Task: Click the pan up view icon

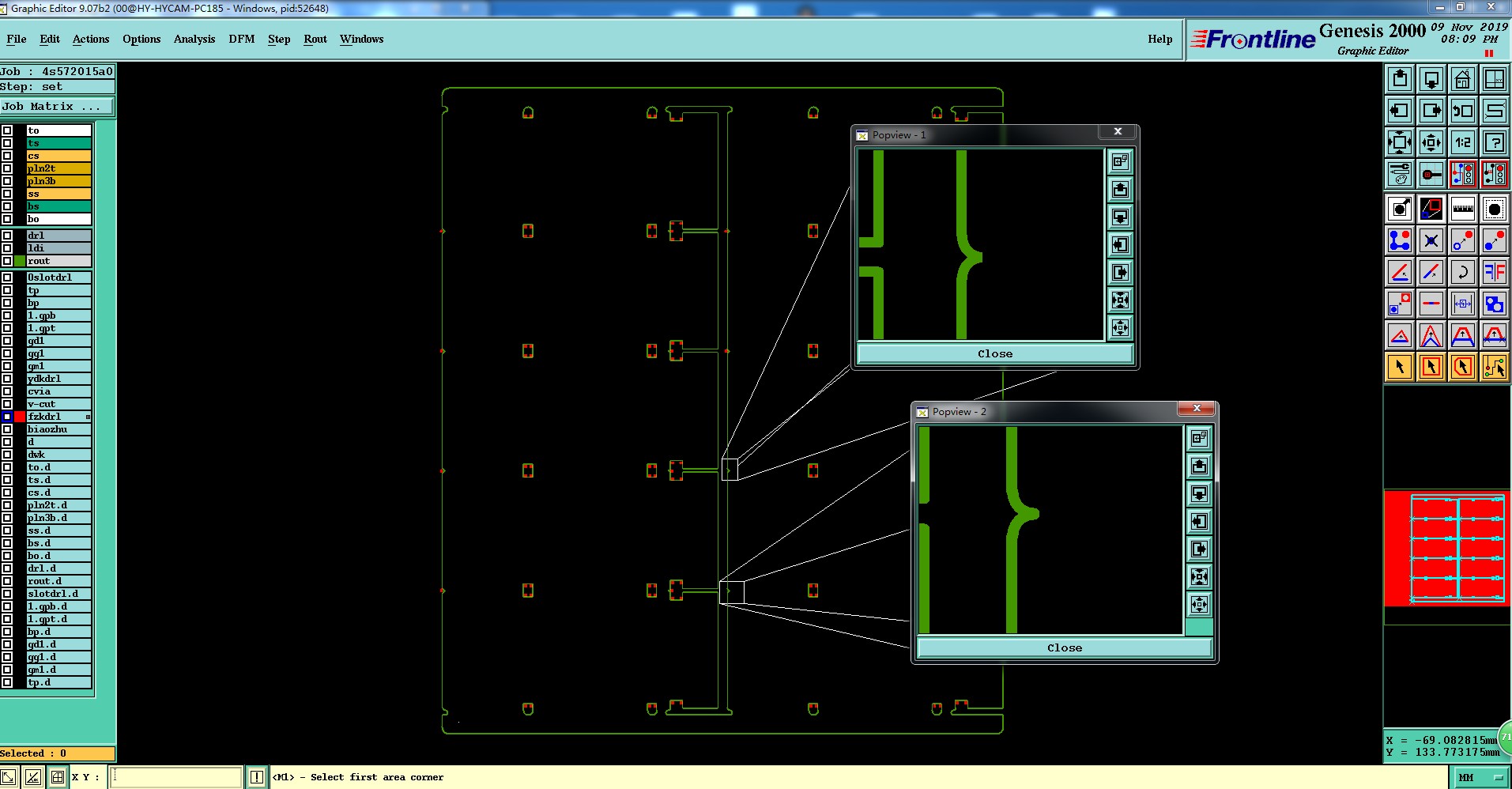Action: point(1400,79)
